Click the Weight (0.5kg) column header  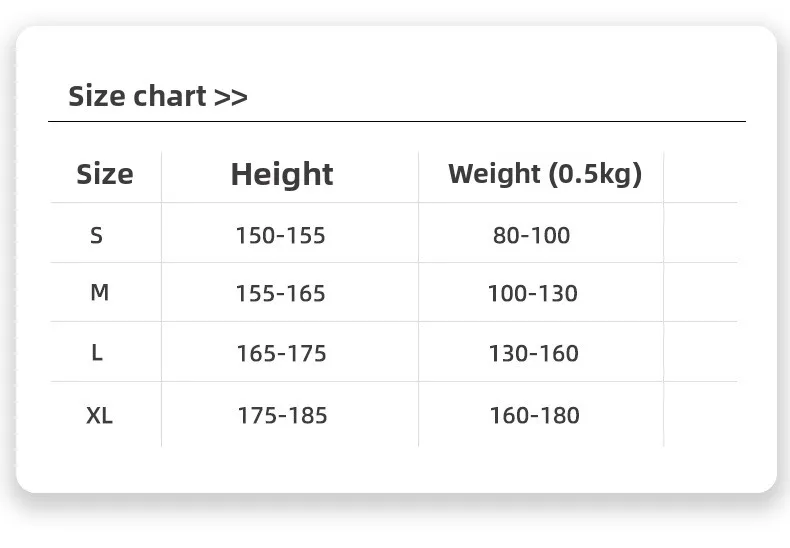click(x=544, y=173)
